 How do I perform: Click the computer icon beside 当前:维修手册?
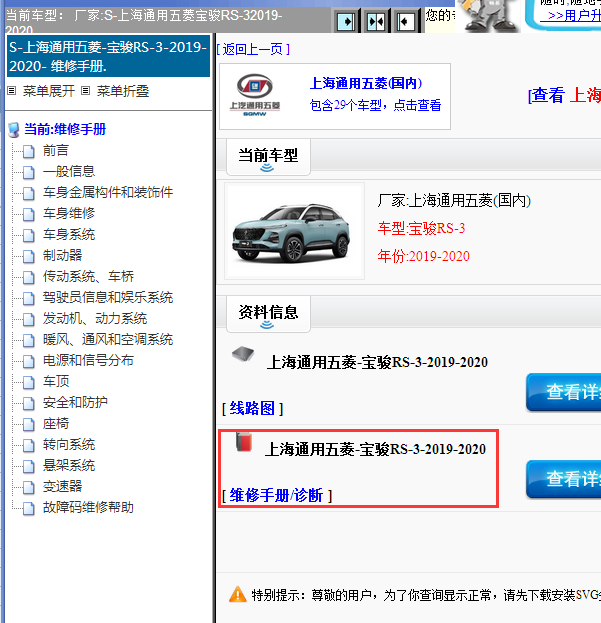point(14,130)
